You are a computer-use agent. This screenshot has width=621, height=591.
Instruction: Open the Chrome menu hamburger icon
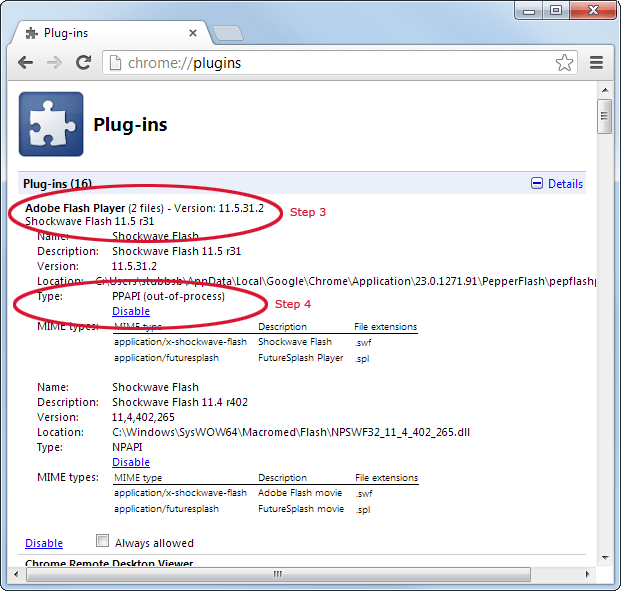(x=596, y=63)
